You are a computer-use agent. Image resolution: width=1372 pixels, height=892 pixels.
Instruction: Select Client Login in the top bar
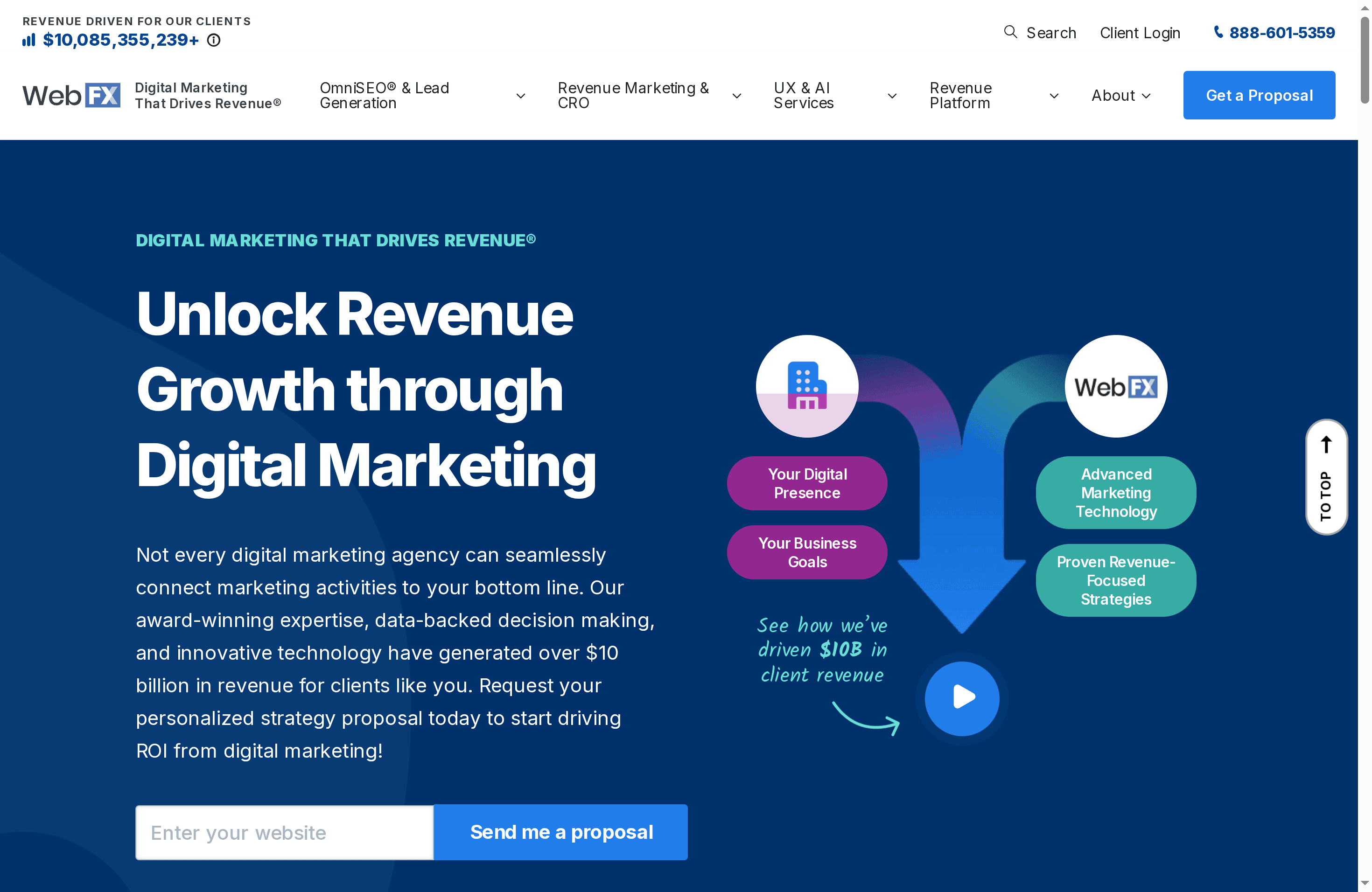[x=1140, y=32]
